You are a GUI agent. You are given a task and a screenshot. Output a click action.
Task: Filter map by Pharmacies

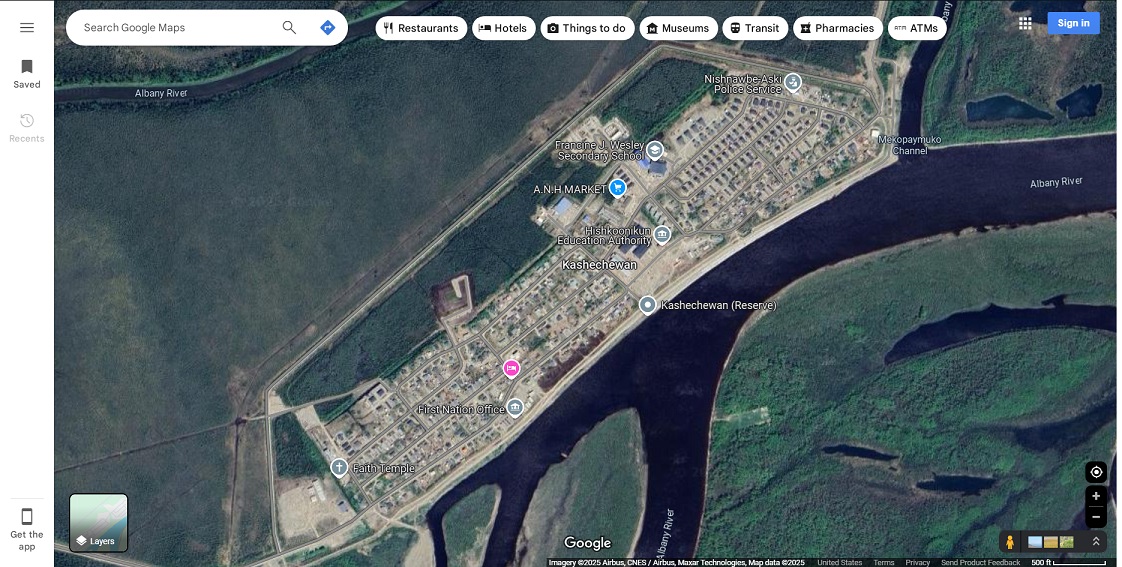pos(837,28)
